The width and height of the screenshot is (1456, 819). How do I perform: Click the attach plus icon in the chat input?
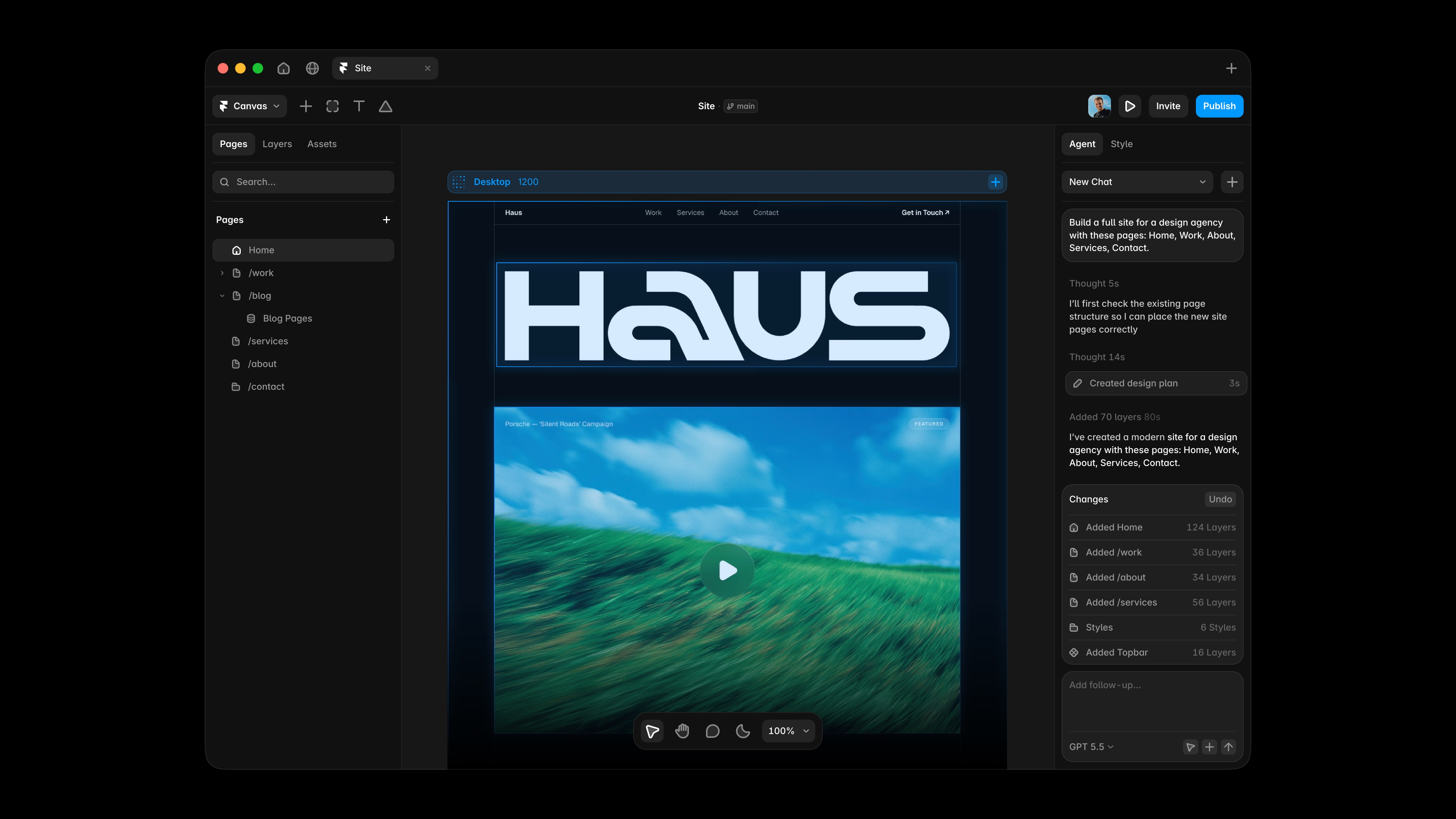point(1210,747)
